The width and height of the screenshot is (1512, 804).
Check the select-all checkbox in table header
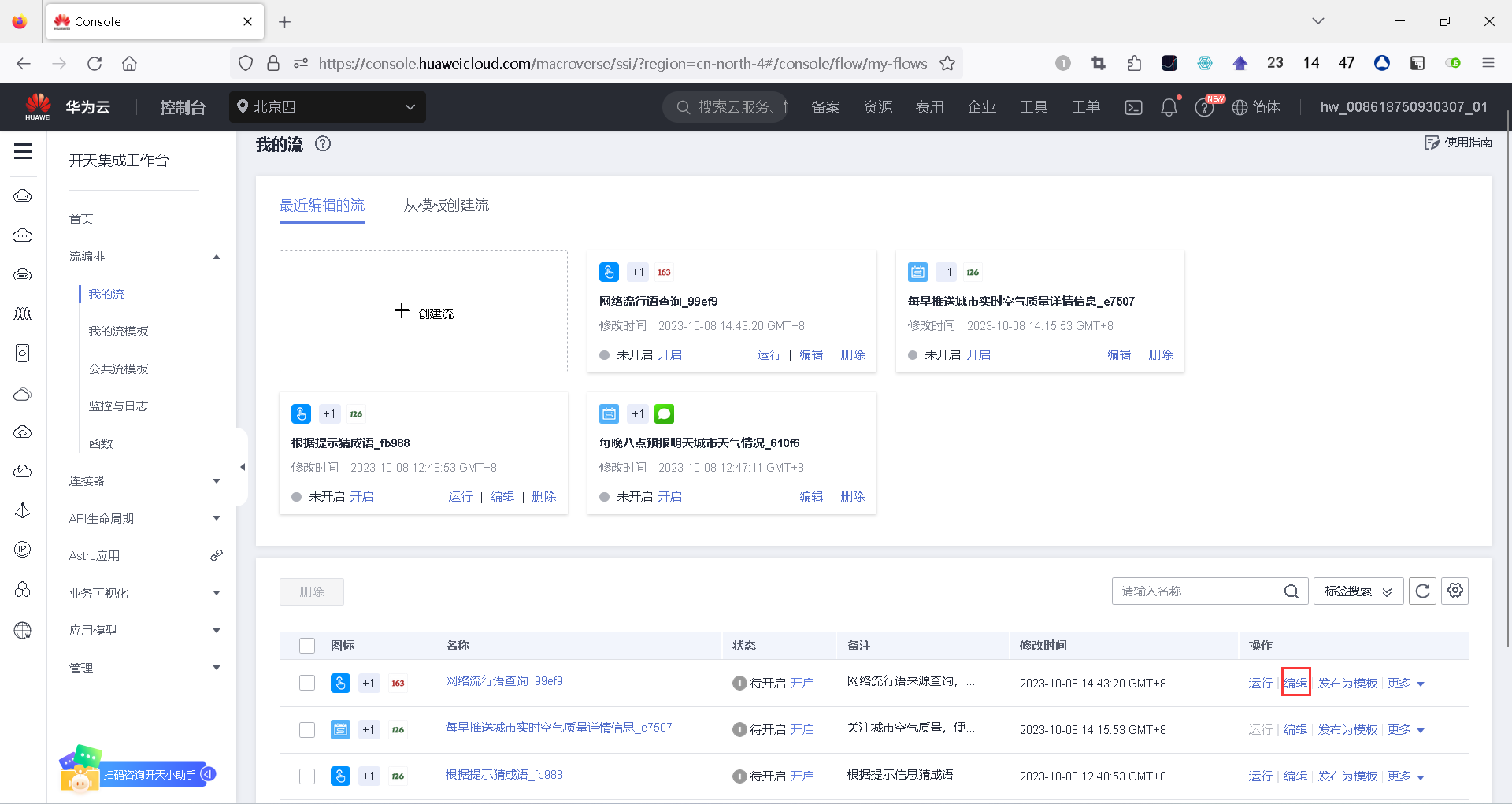click(x=307, y=646)
